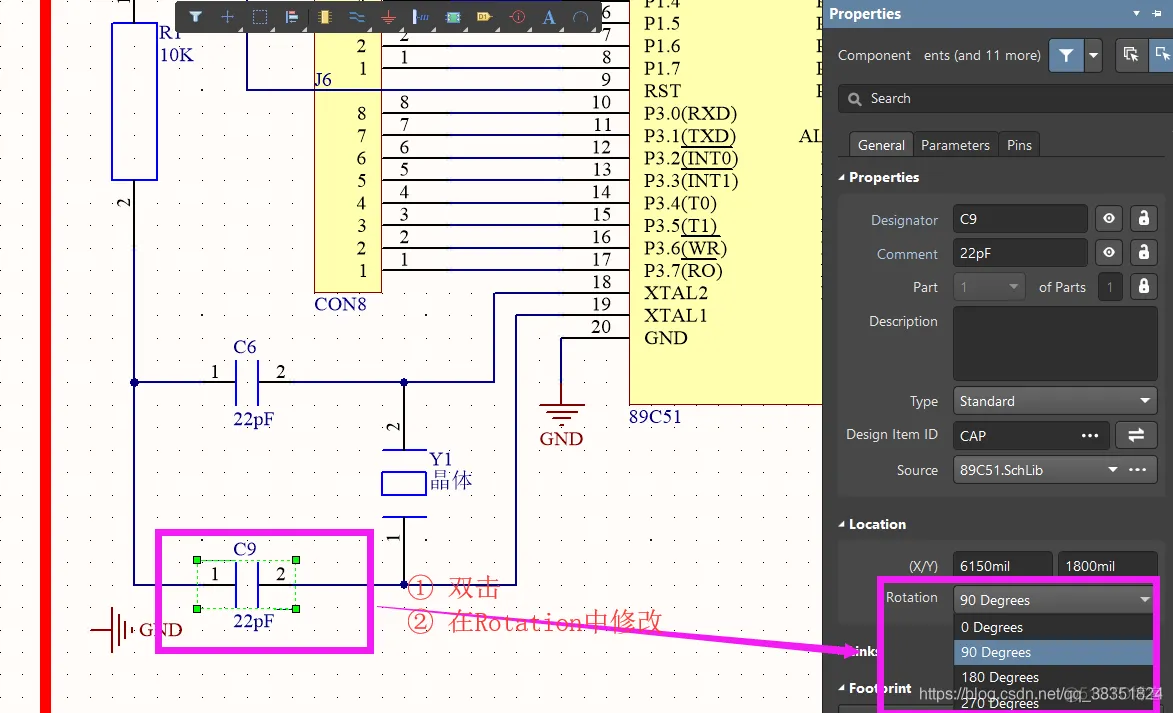The image size is (1173, 713).
Task: Open the Properties panel options arrow in title bar
Action: coord(1136,13)
